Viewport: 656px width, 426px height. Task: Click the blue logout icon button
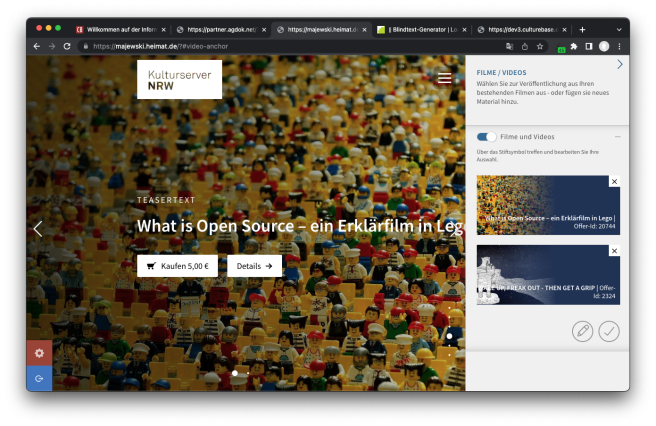coord(39,378)
